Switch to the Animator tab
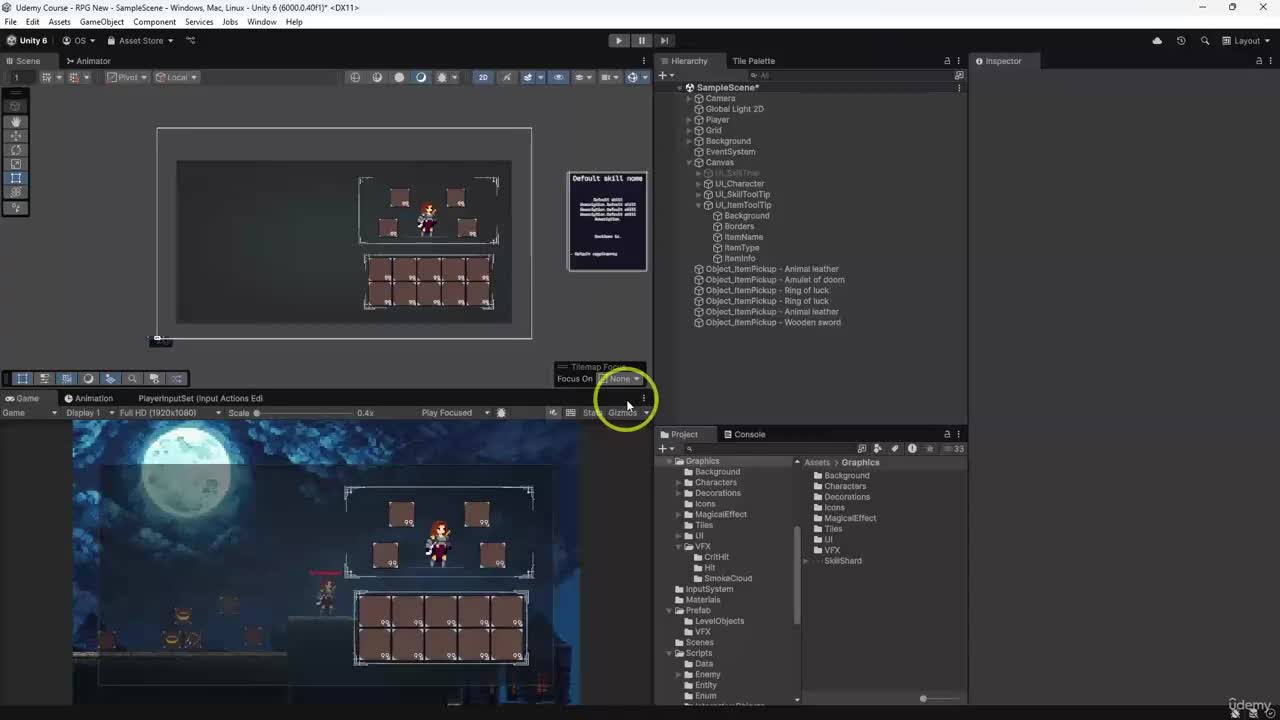The height and width of the screenshot is (720, 1280). (88, 61)
